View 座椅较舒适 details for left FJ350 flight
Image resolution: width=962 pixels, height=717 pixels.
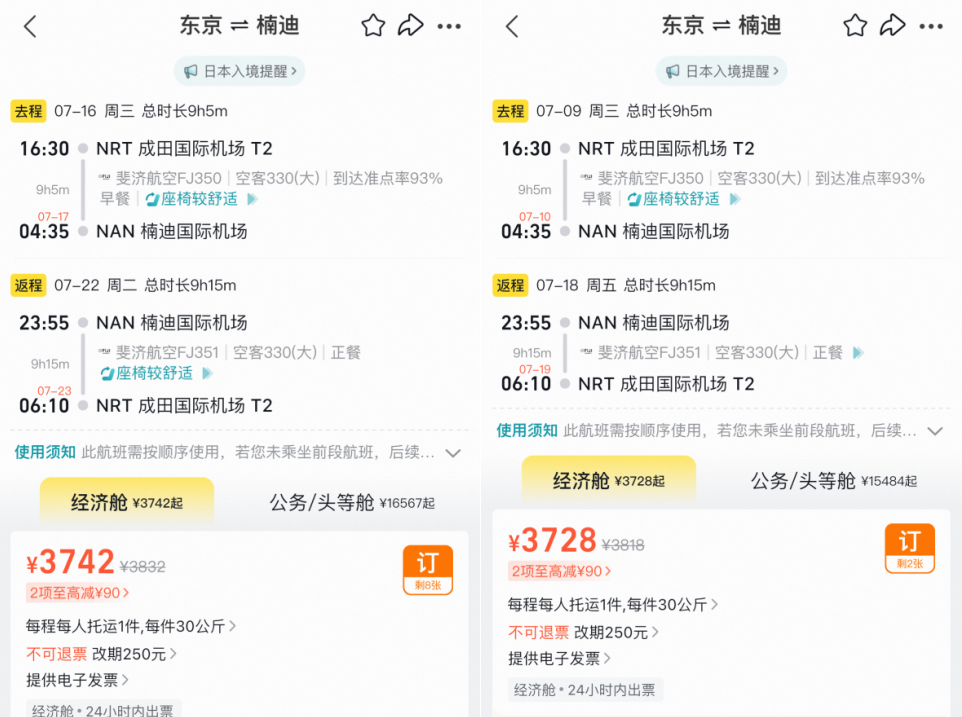point(201,199)
